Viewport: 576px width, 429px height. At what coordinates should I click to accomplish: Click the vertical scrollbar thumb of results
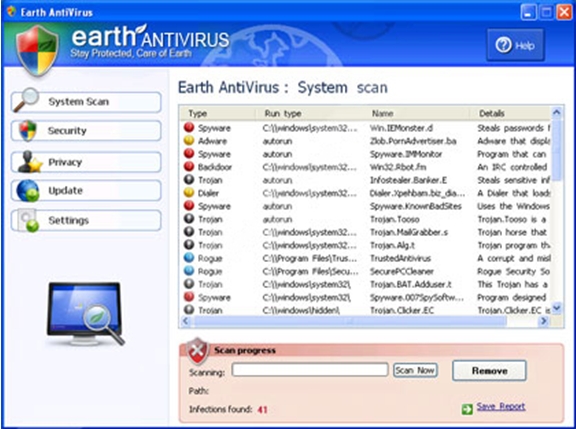[557, 151]
